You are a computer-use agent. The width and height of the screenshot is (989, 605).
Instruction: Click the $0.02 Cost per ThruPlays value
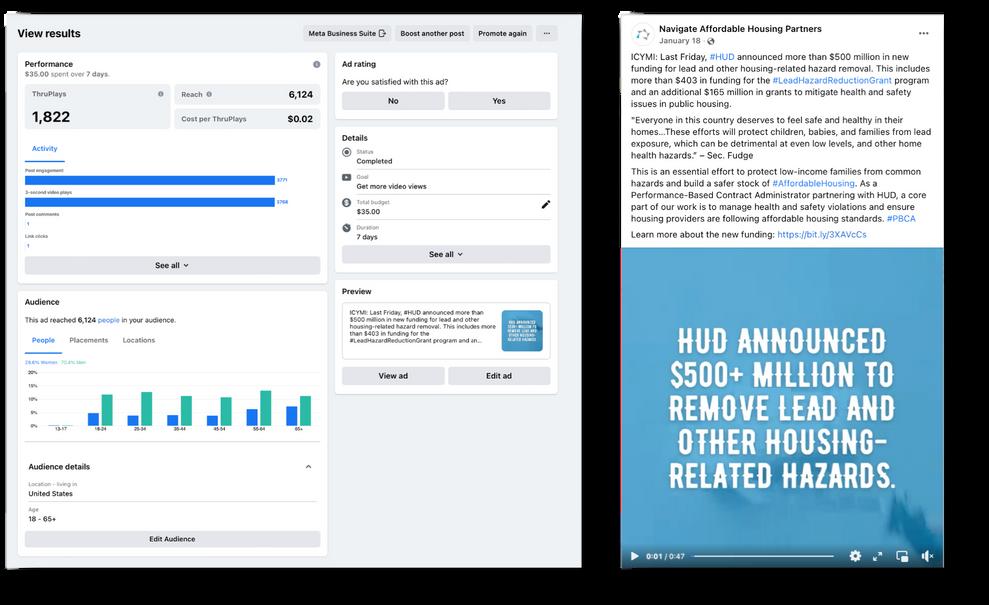coord(300,119)
